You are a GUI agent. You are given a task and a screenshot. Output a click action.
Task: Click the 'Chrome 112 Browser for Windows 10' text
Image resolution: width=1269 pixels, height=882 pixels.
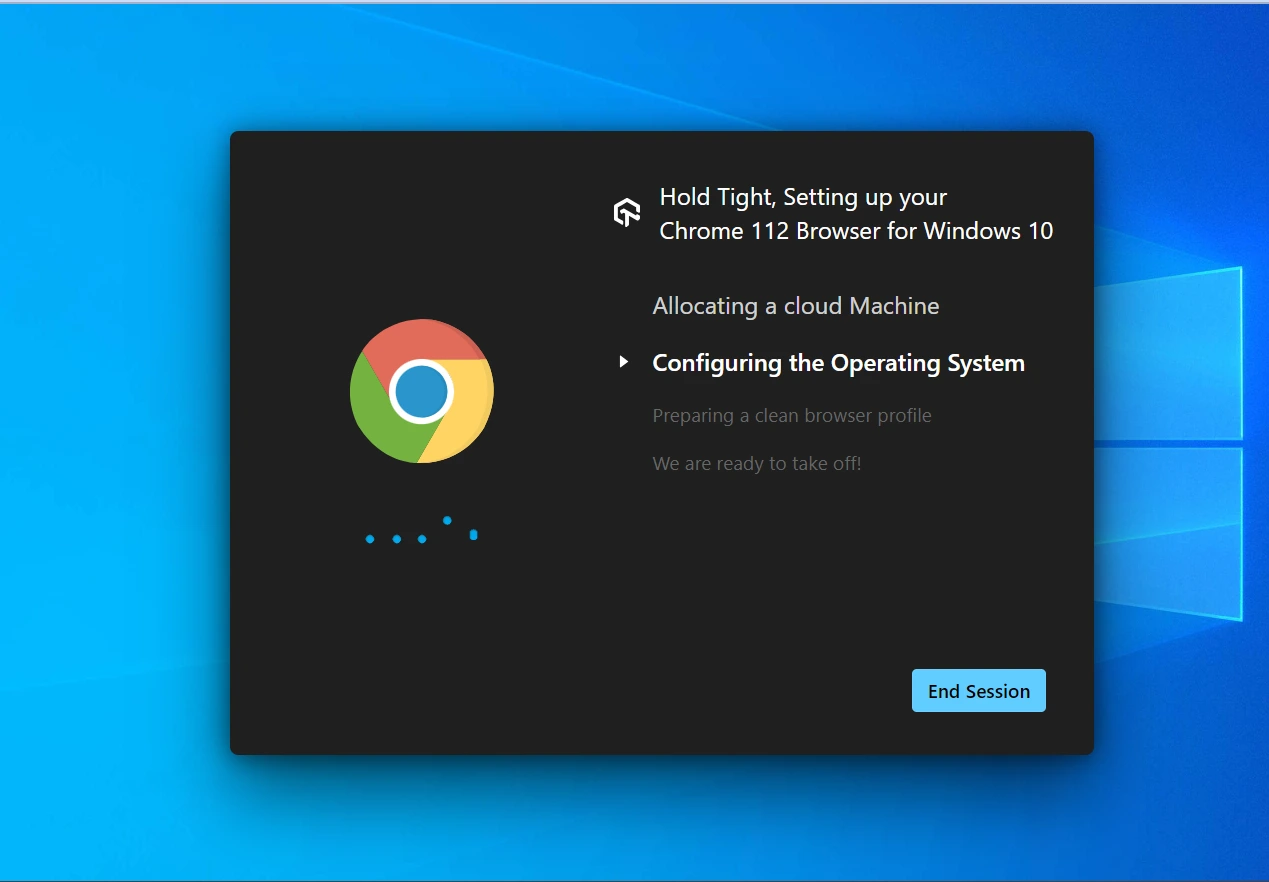tap(856, 231)
